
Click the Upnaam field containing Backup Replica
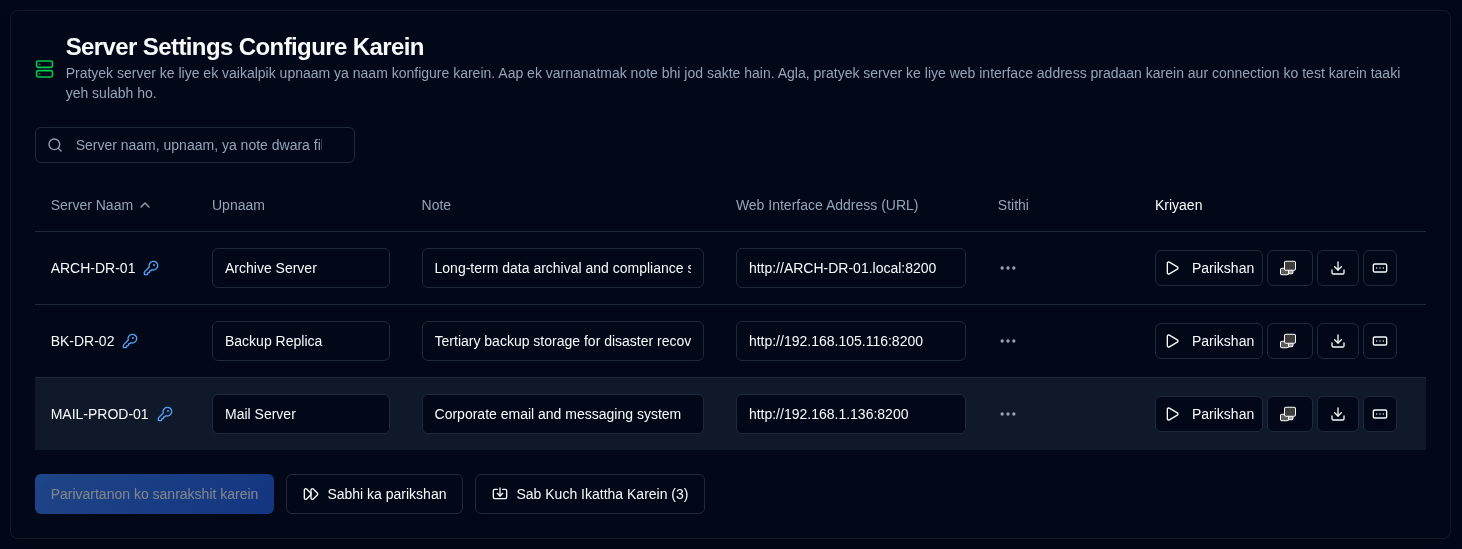click(301, 341)
